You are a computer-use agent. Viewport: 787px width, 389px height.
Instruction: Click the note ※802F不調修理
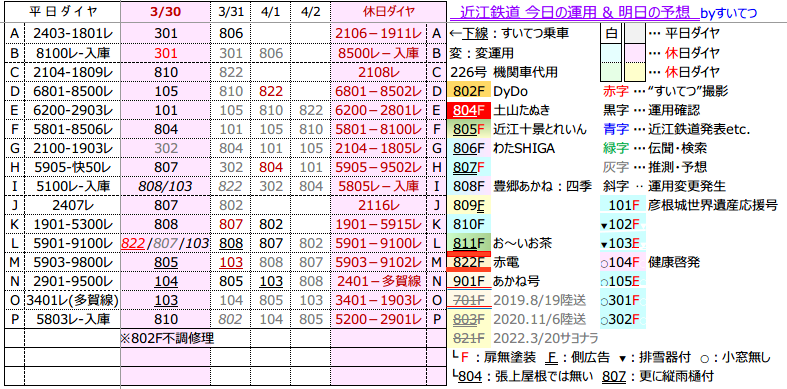point(168,338)
